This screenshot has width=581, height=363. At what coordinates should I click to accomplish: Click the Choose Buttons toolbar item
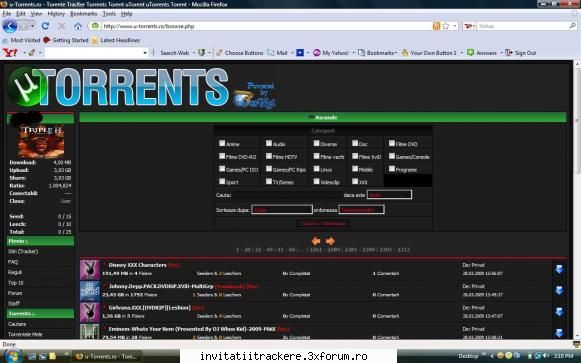click(240, 53)
